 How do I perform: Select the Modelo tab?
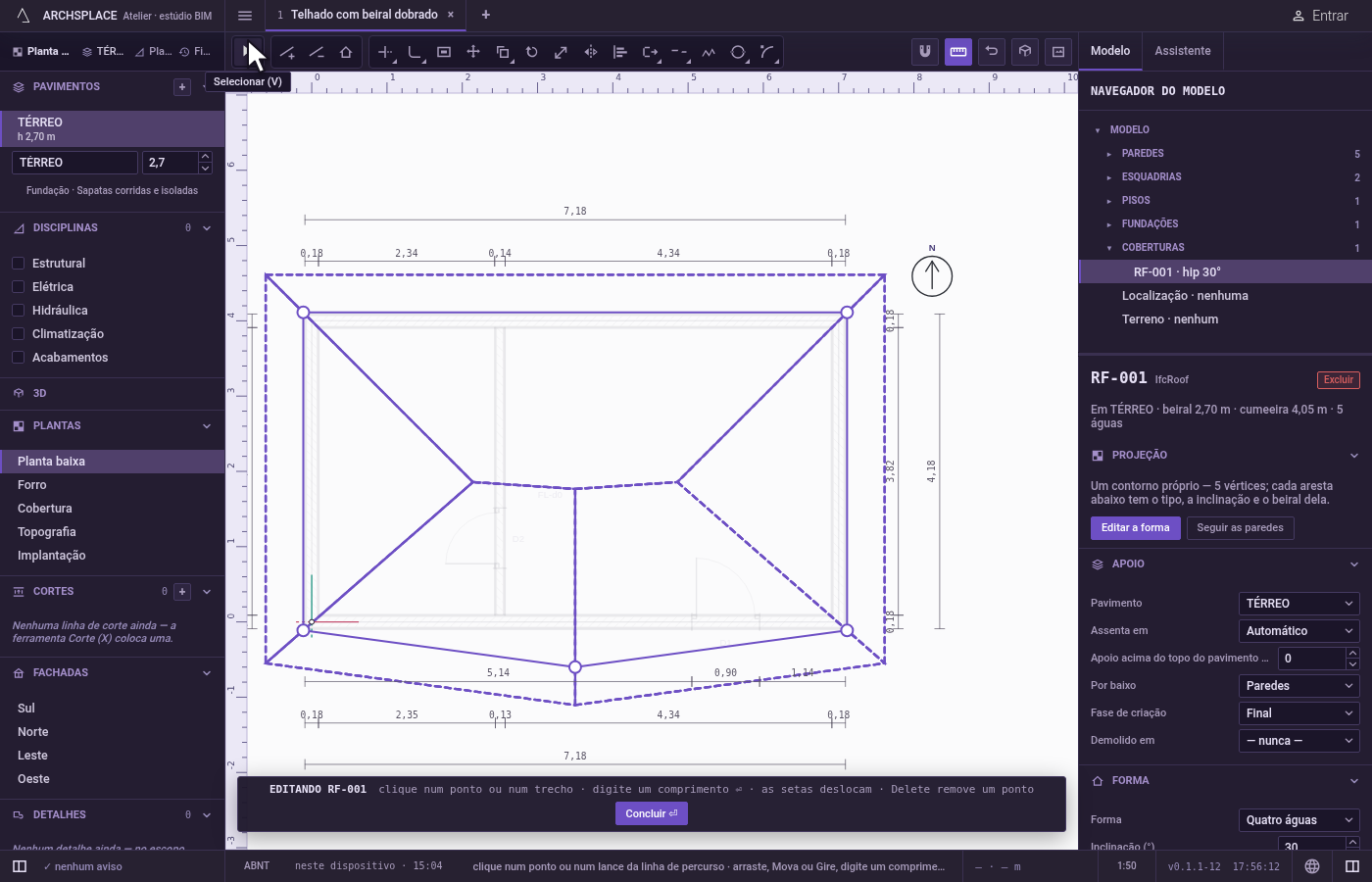point(1110,51)
